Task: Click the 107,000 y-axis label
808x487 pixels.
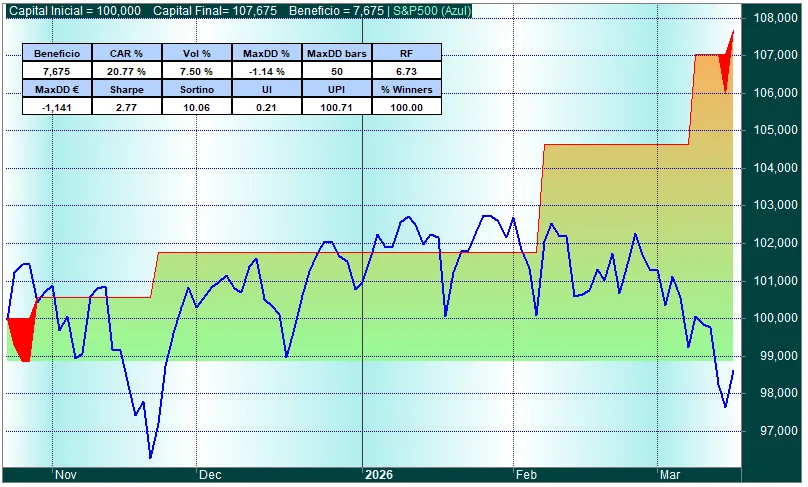Action: (x=776, y=55)
